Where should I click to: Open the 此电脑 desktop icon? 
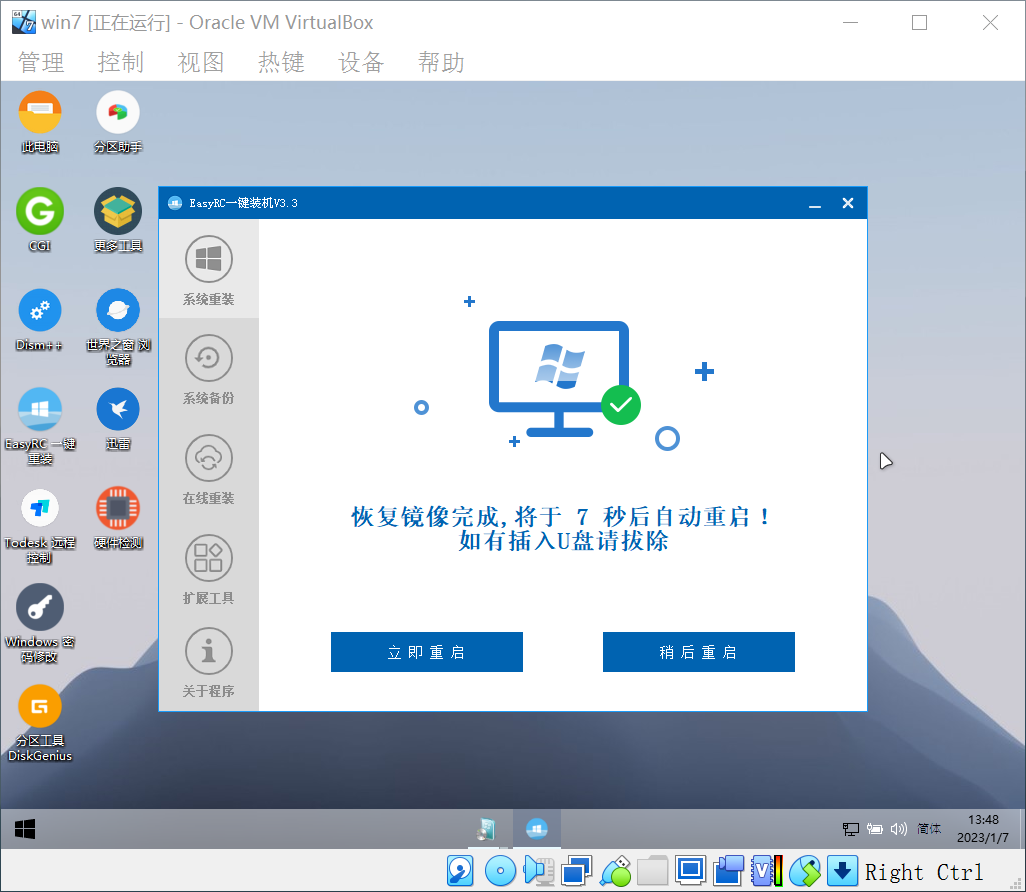coord(40,122)
